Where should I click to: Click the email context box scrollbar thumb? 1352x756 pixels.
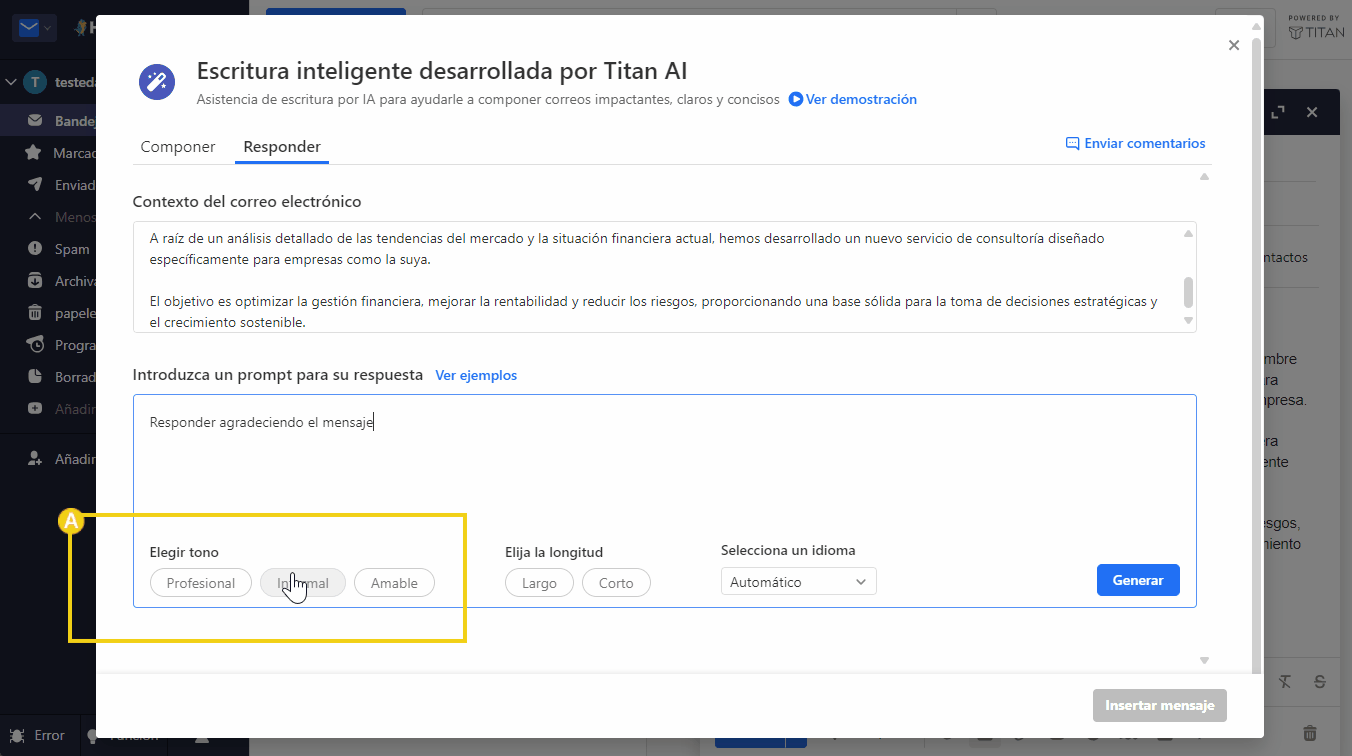1188,292
